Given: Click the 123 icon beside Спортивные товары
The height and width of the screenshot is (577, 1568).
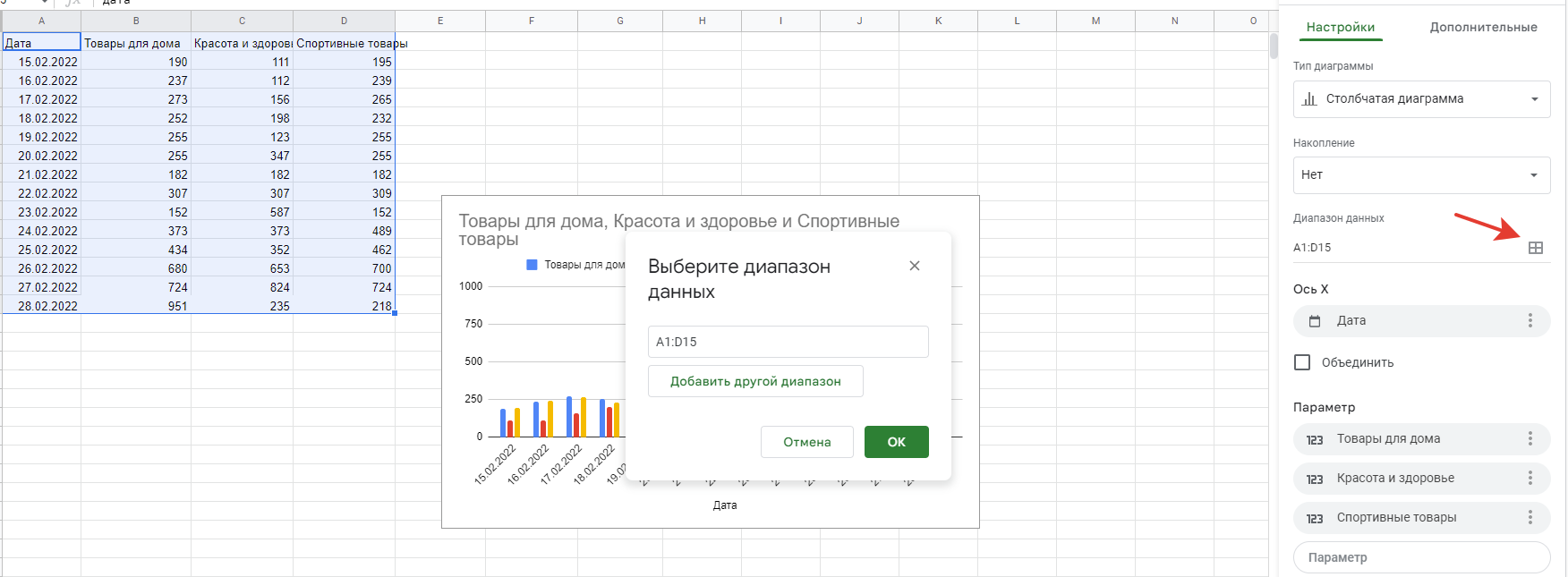Looking at the screenshot, I should pos(1314,518).
